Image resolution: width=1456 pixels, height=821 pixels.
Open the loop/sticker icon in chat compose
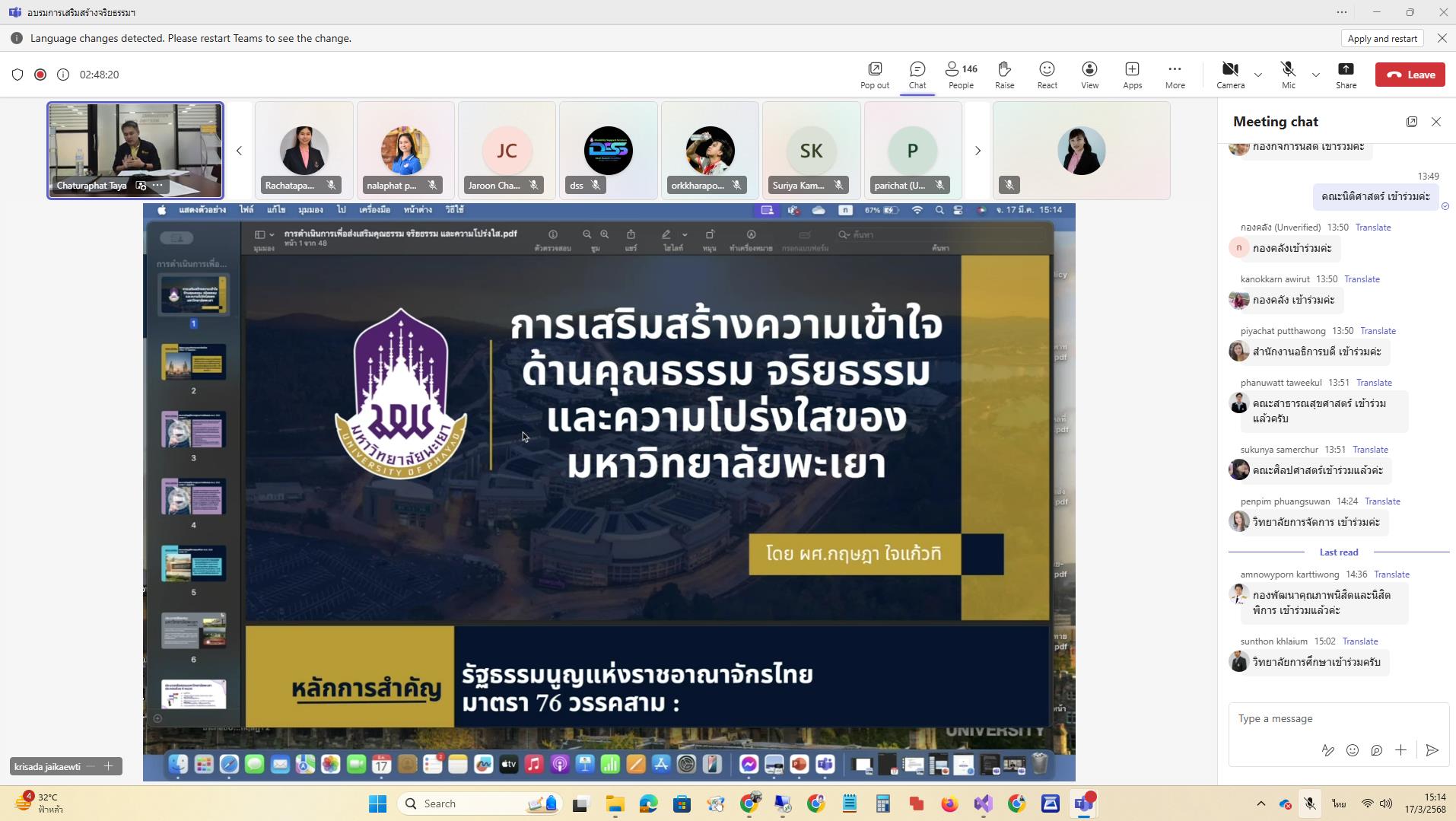point(1377,750)
